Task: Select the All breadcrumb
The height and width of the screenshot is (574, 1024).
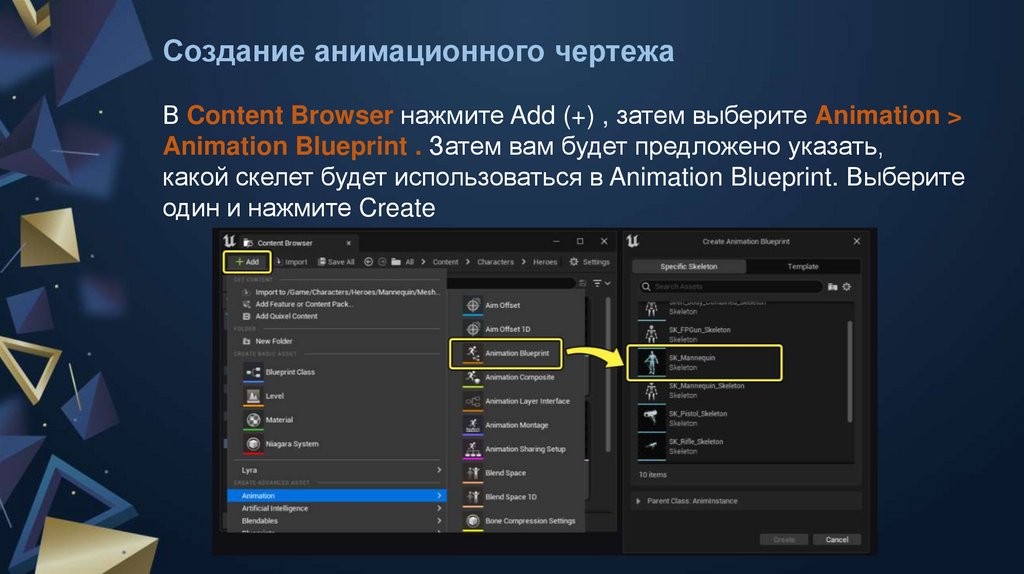Action: tap(409, 262)
